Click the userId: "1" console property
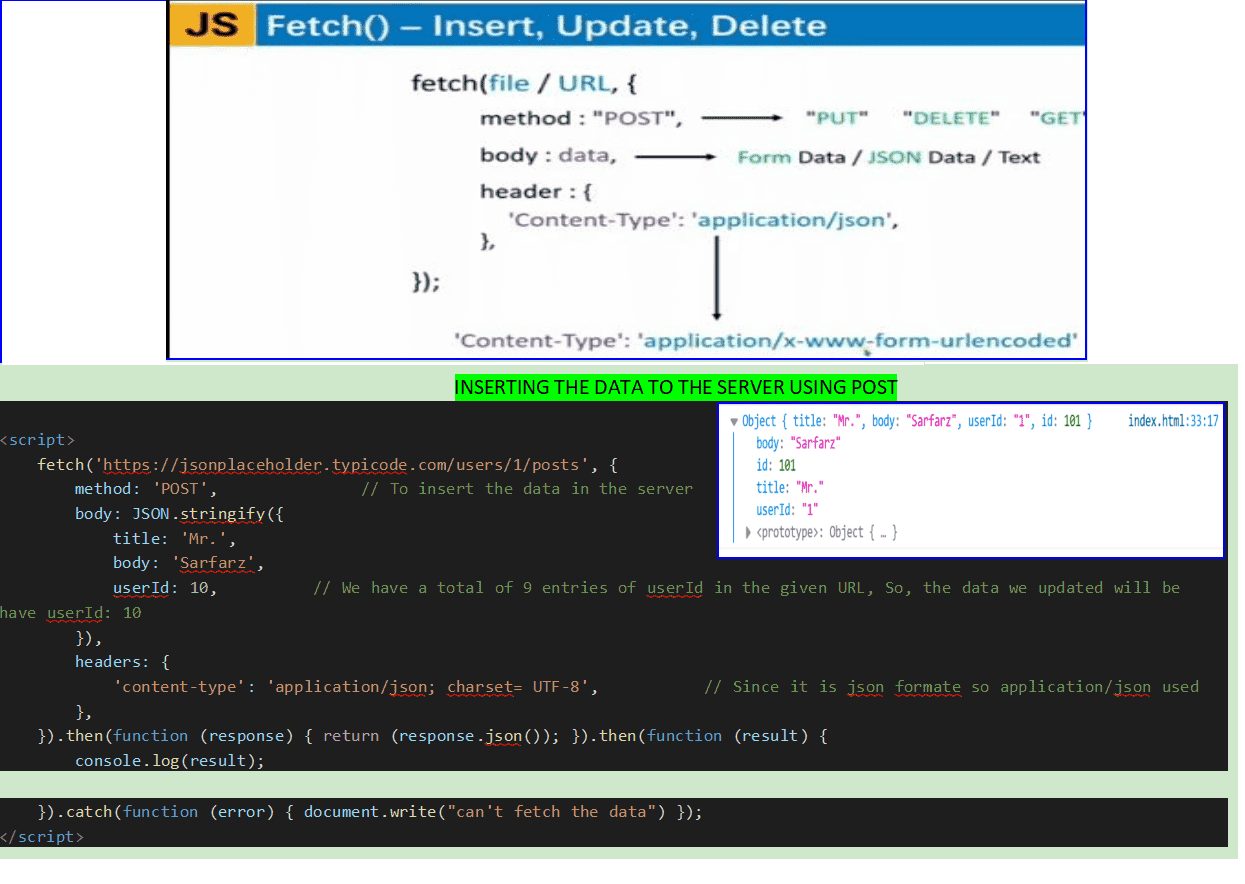 pos(787,509)
